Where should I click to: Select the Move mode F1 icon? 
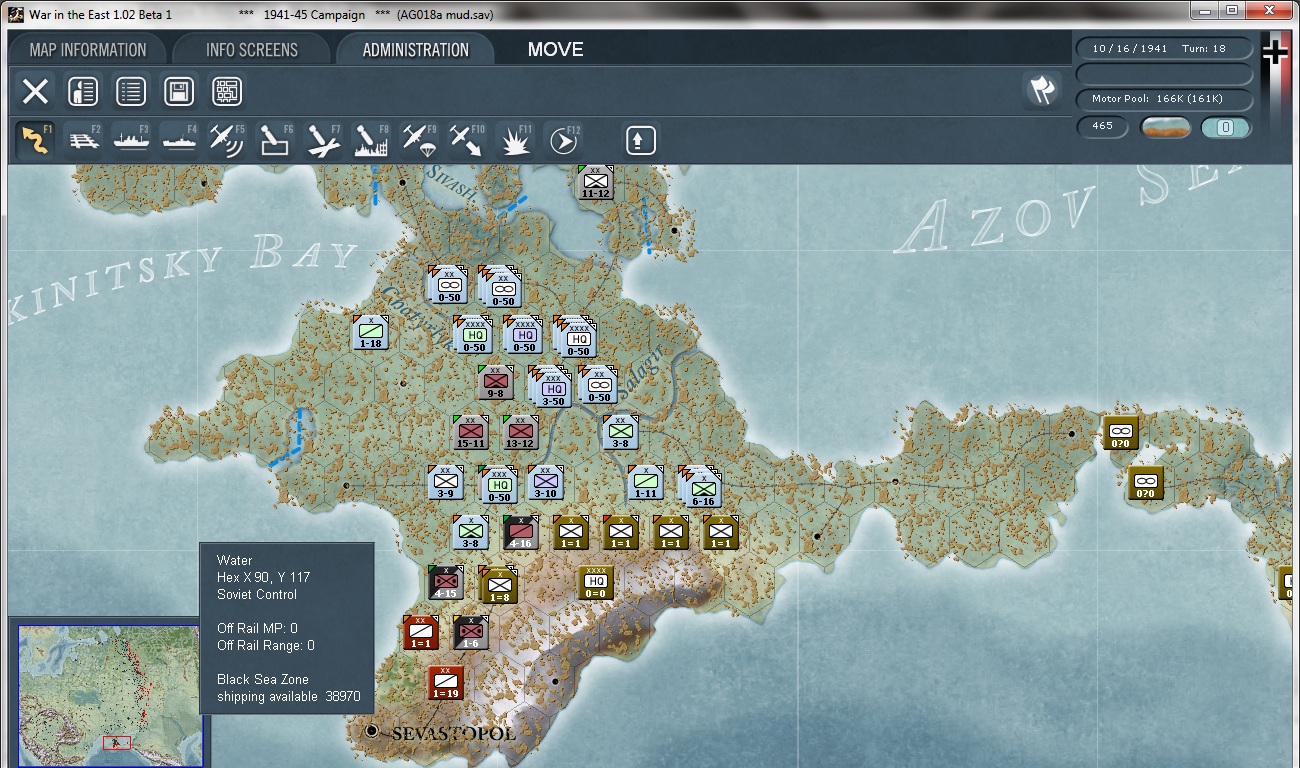tap(36, 140)
